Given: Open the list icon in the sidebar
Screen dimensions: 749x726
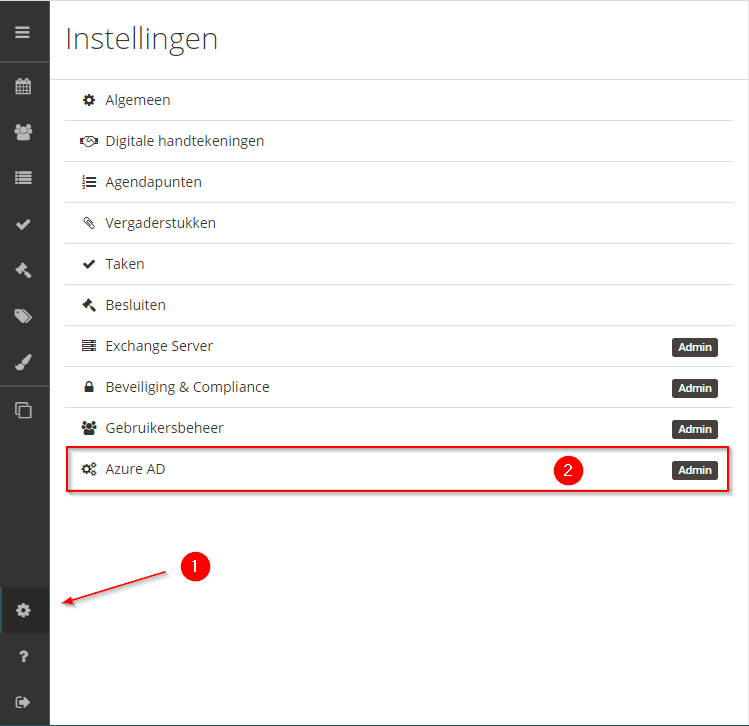Looking at the screenshot, I should 23,178.
